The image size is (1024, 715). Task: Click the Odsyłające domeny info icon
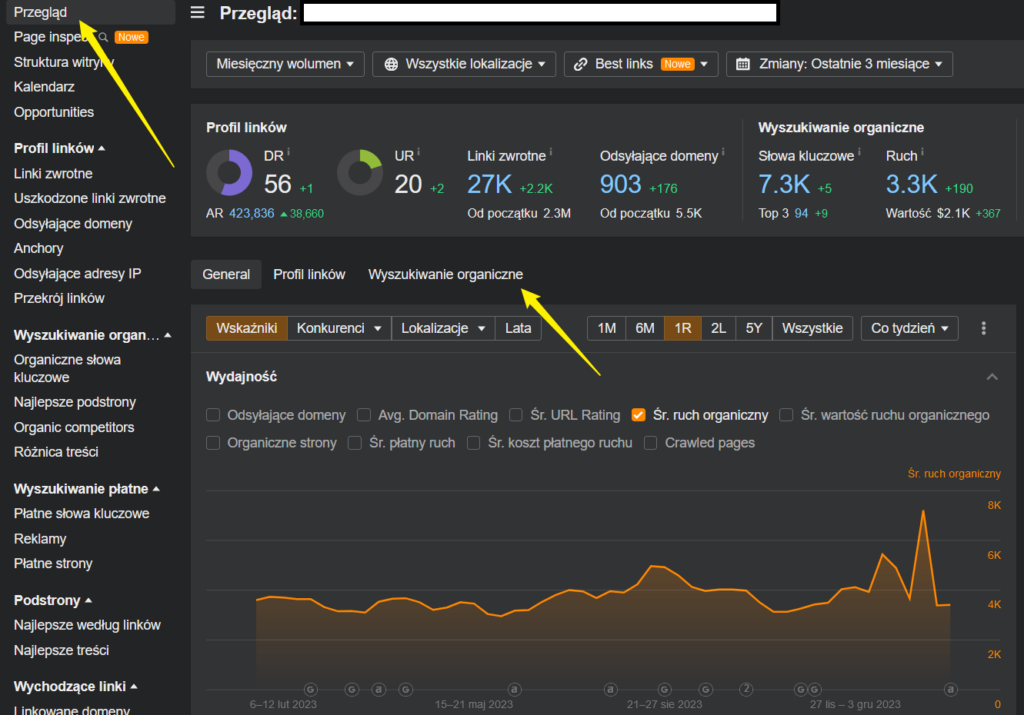723,152
